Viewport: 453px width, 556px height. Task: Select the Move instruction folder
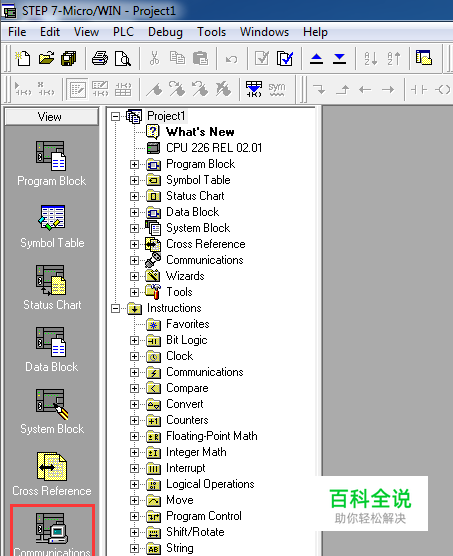tap(180, 500)
